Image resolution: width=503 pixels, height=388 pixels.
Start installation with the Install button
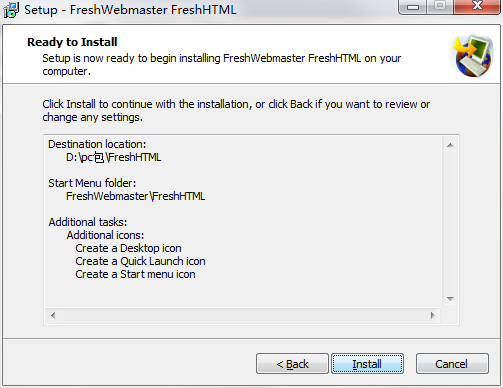[x=367, y=364]
